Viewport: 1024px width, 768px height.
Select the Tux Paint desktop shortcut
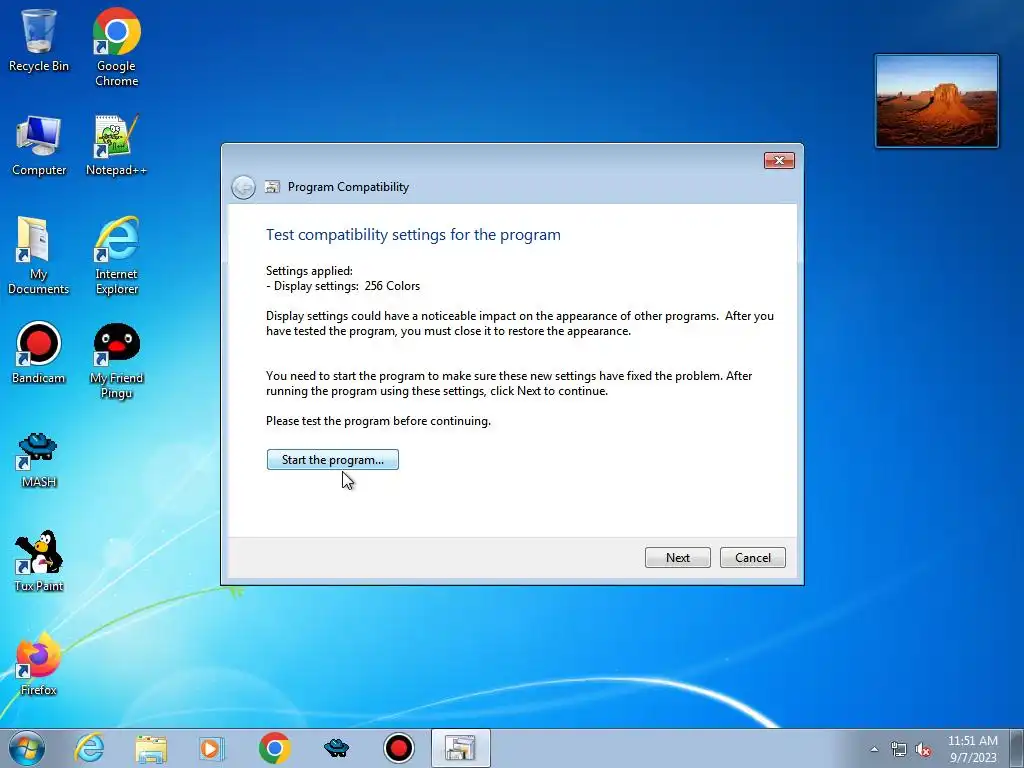tap(39, 562)
